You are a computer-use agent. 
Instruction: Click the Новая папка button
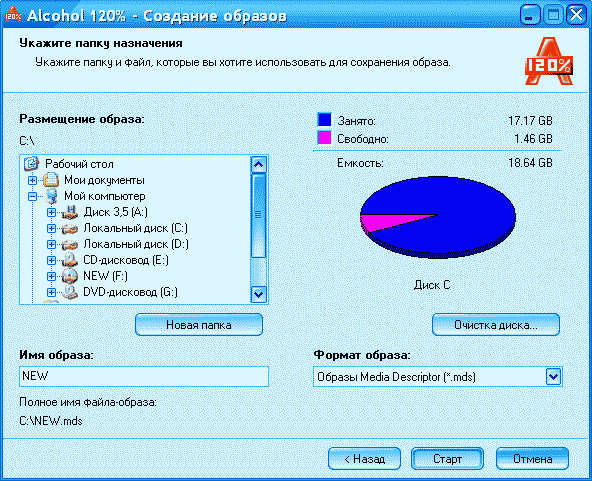(199, 325)
